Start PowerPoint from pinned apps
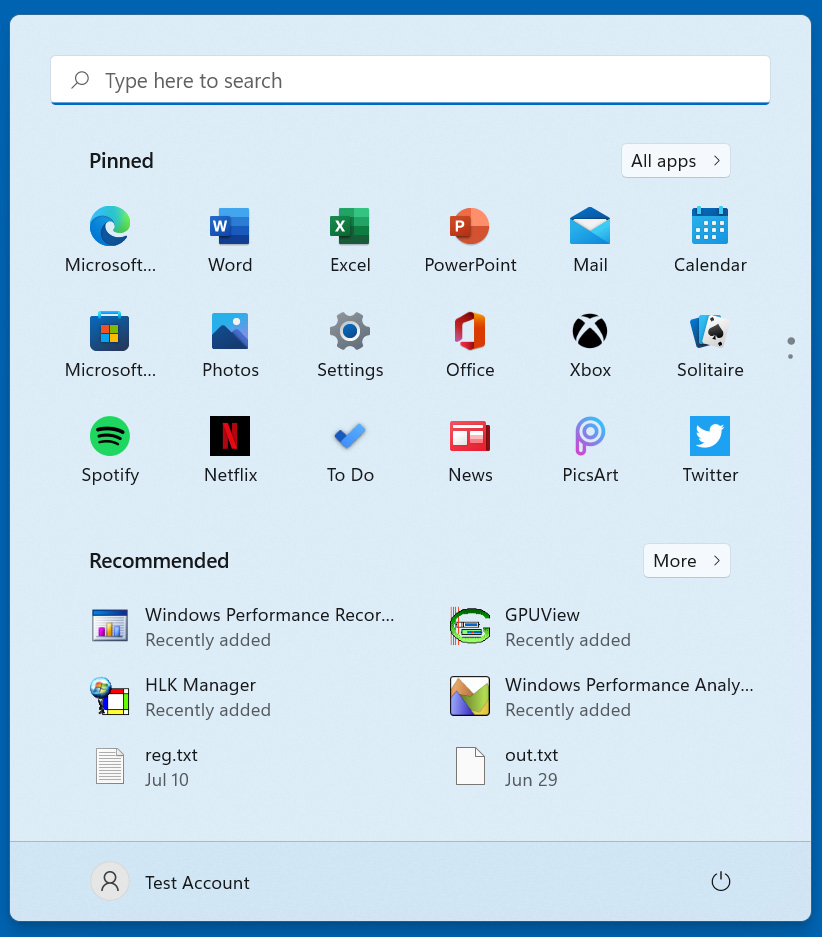The height and width of the screenshot is (937, 822). pyautogui.click(x=470, y=239)
